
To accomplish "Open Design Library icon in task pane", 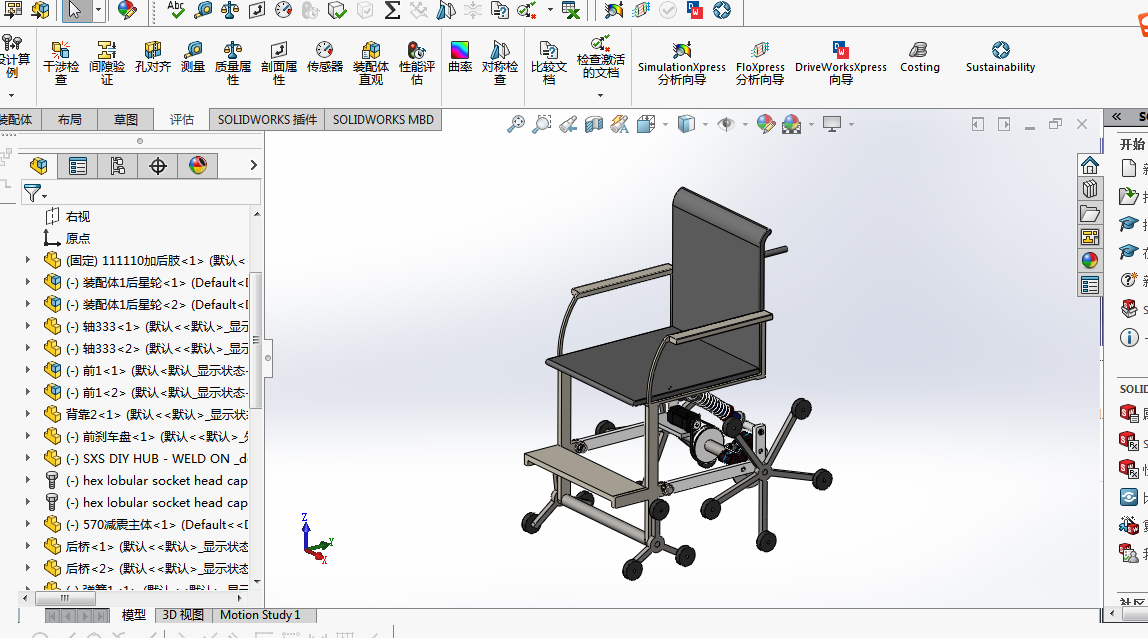I will [1089, 189].
